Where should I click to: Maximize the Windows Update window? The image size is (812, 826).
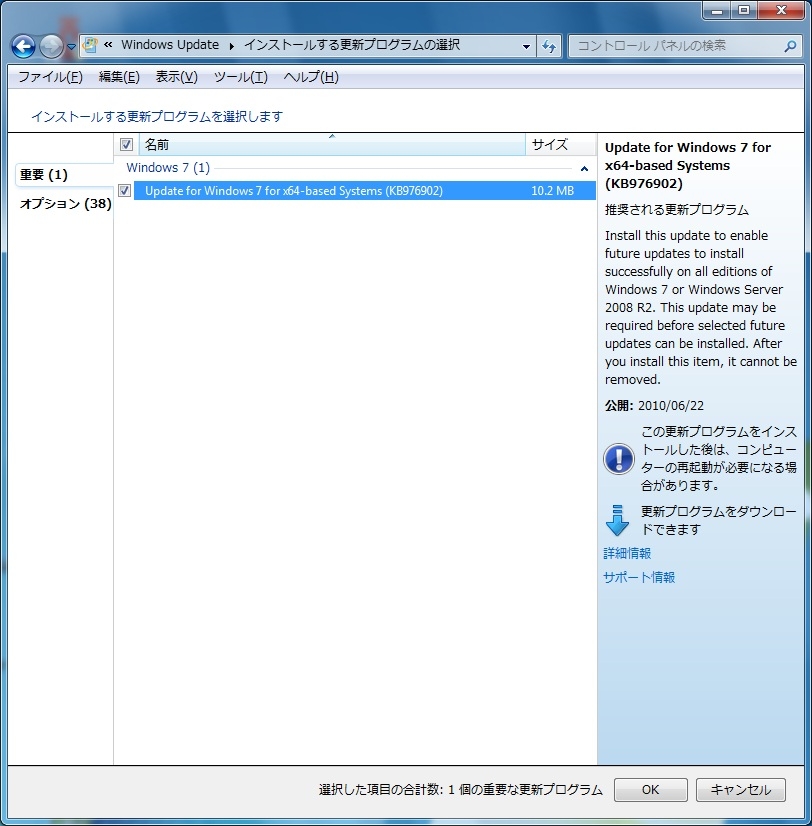(743, 11)
